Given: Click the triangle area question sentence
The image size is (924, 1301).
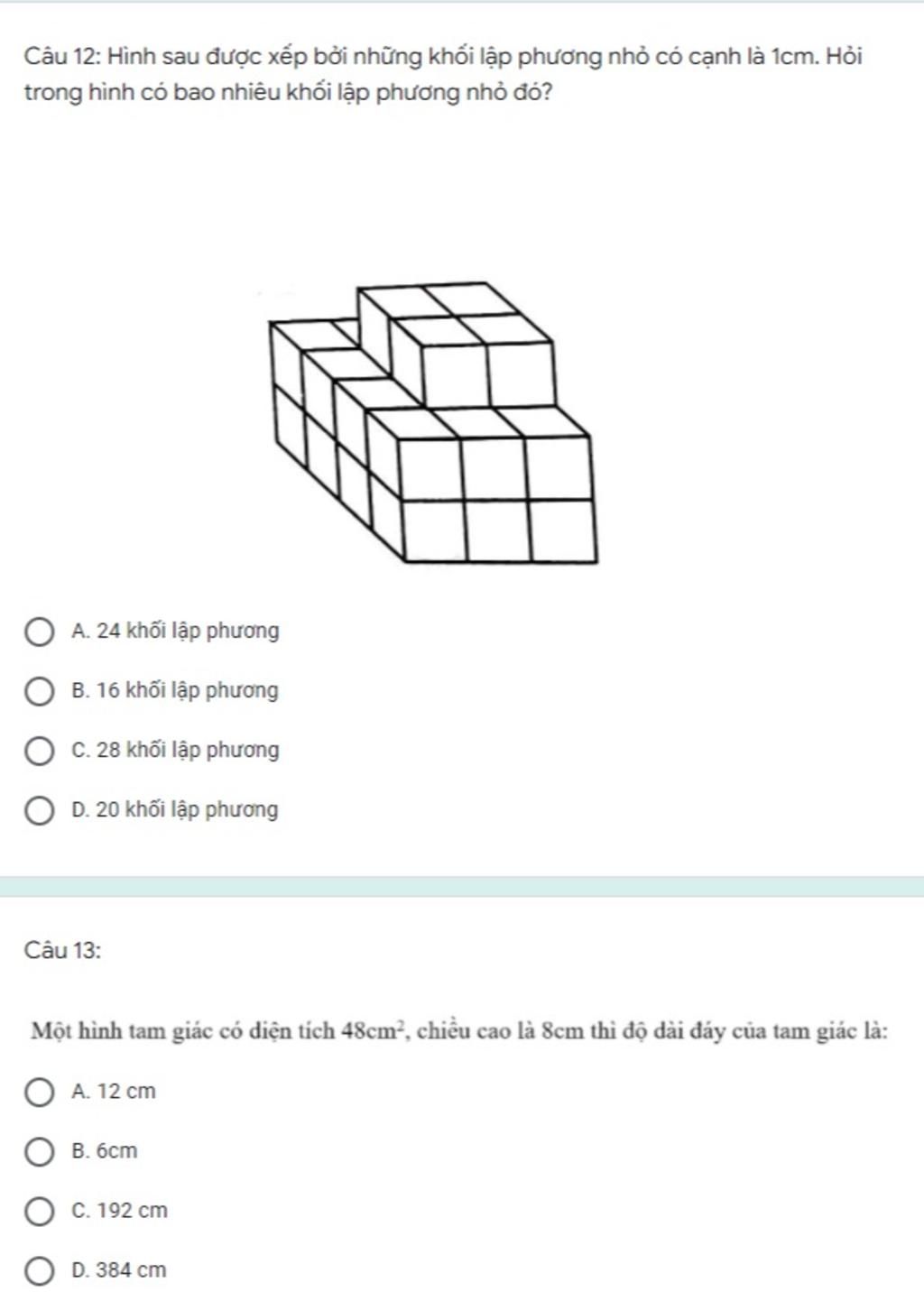Looking at the screenshot, I should (x=459, y=1030).
